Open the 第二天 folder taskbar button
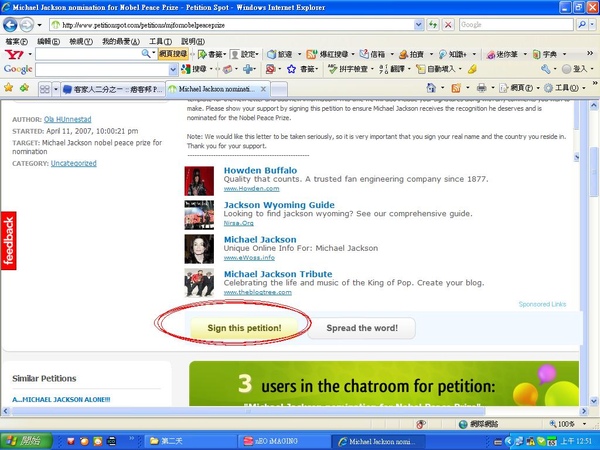This screenshot has width=600, height=450. (x=189, y=441)
